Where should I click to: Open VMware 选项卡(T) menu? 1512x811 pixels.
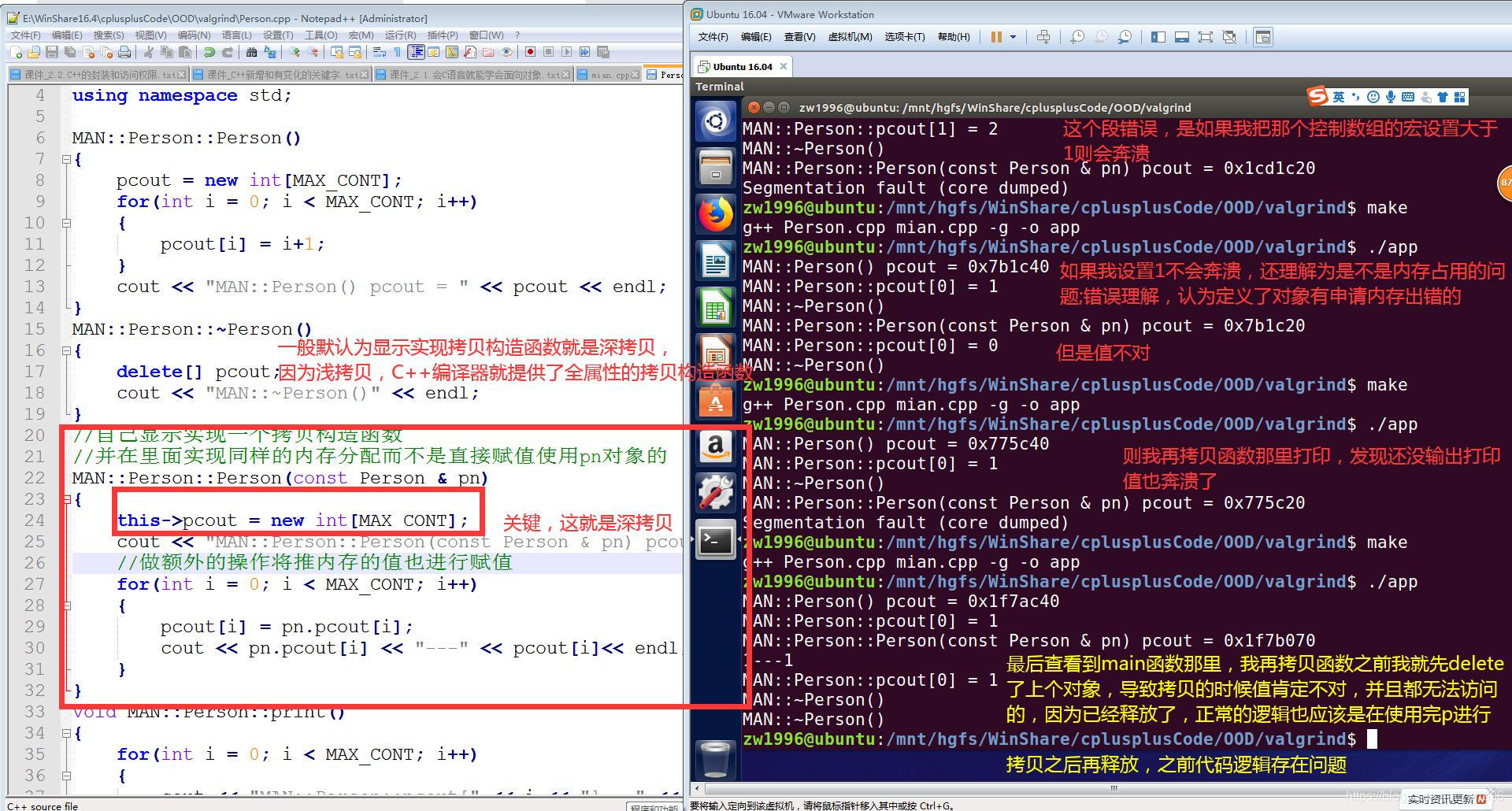coord(904,37)
